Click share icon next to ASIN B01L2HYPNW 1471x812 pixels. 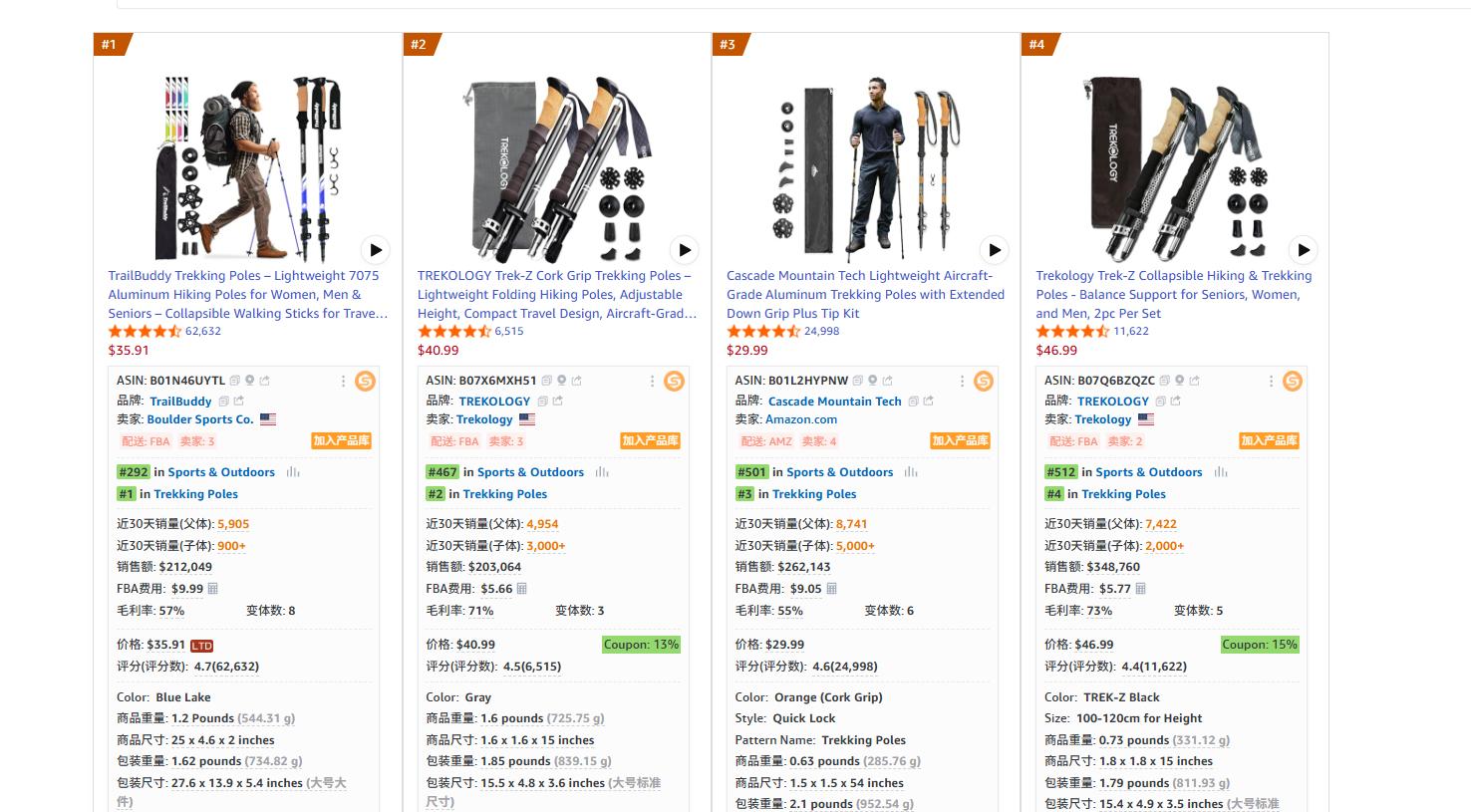(x=887, y=381)
